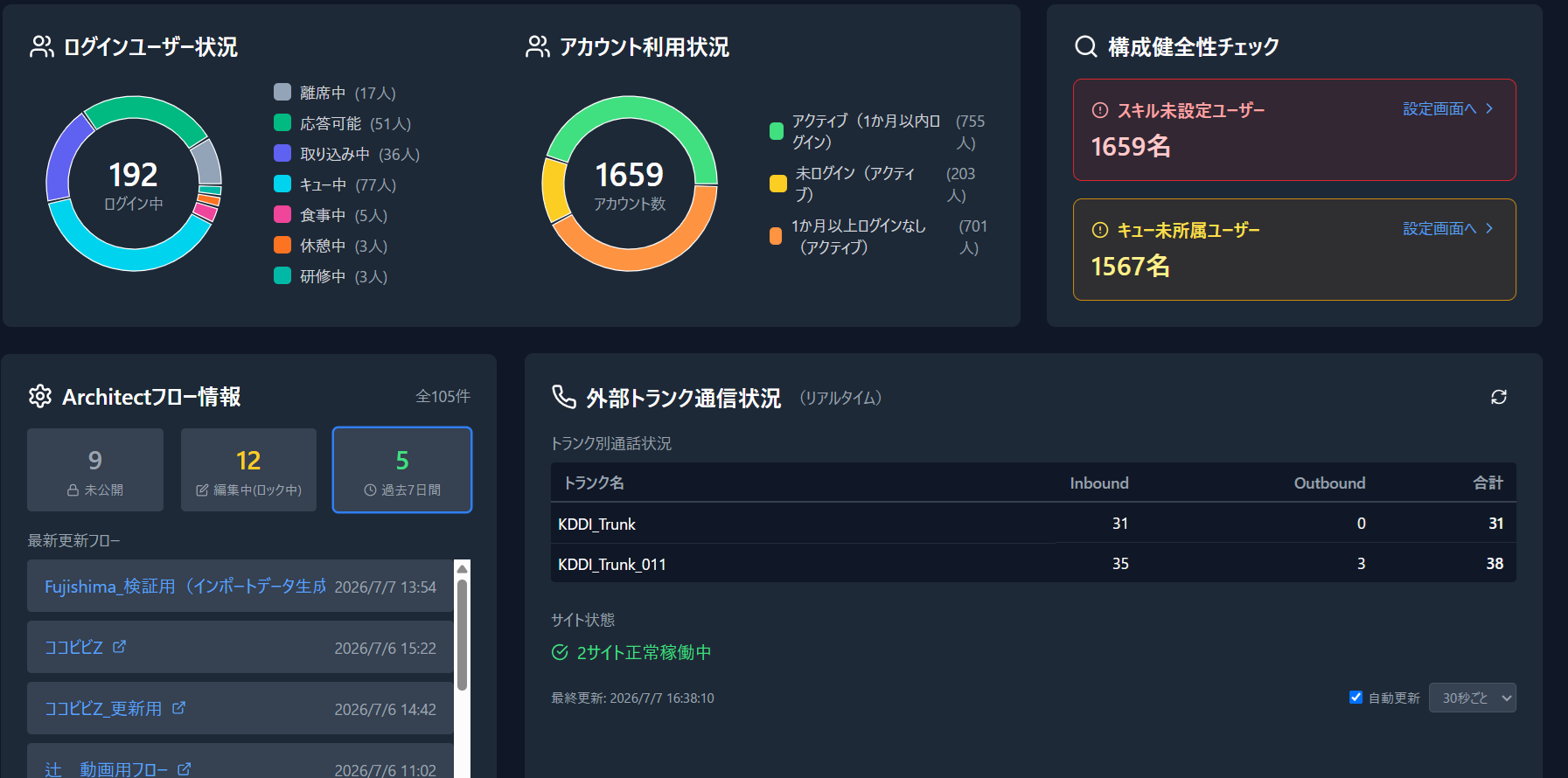1568x778 pixels.
Task: Select the 9 未公開 flows tab
Action: (x=95, y=469)
